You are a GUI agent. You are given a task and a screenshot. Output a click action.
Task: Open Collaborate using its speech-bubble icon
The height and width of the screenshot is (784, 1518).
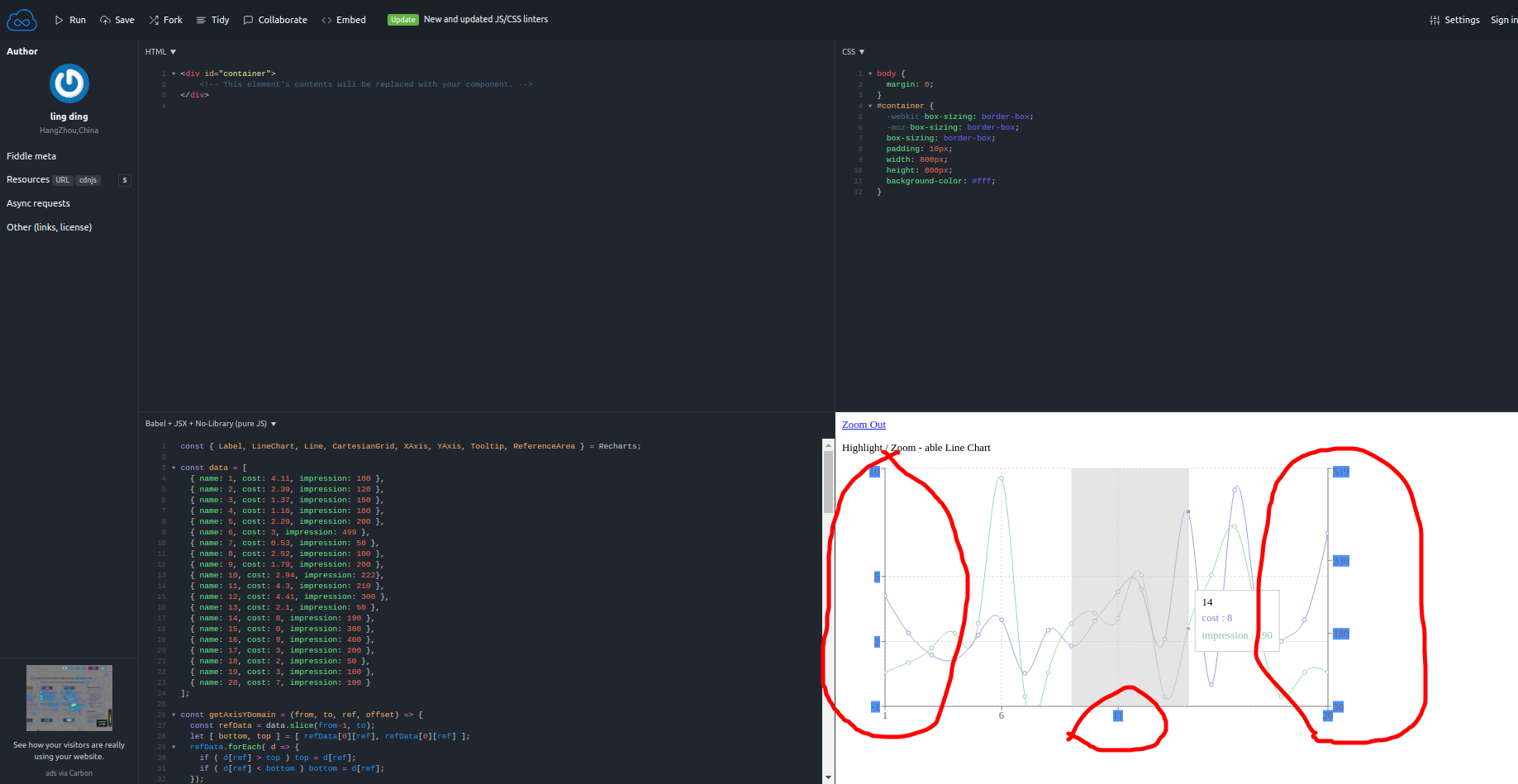(247, 20)
